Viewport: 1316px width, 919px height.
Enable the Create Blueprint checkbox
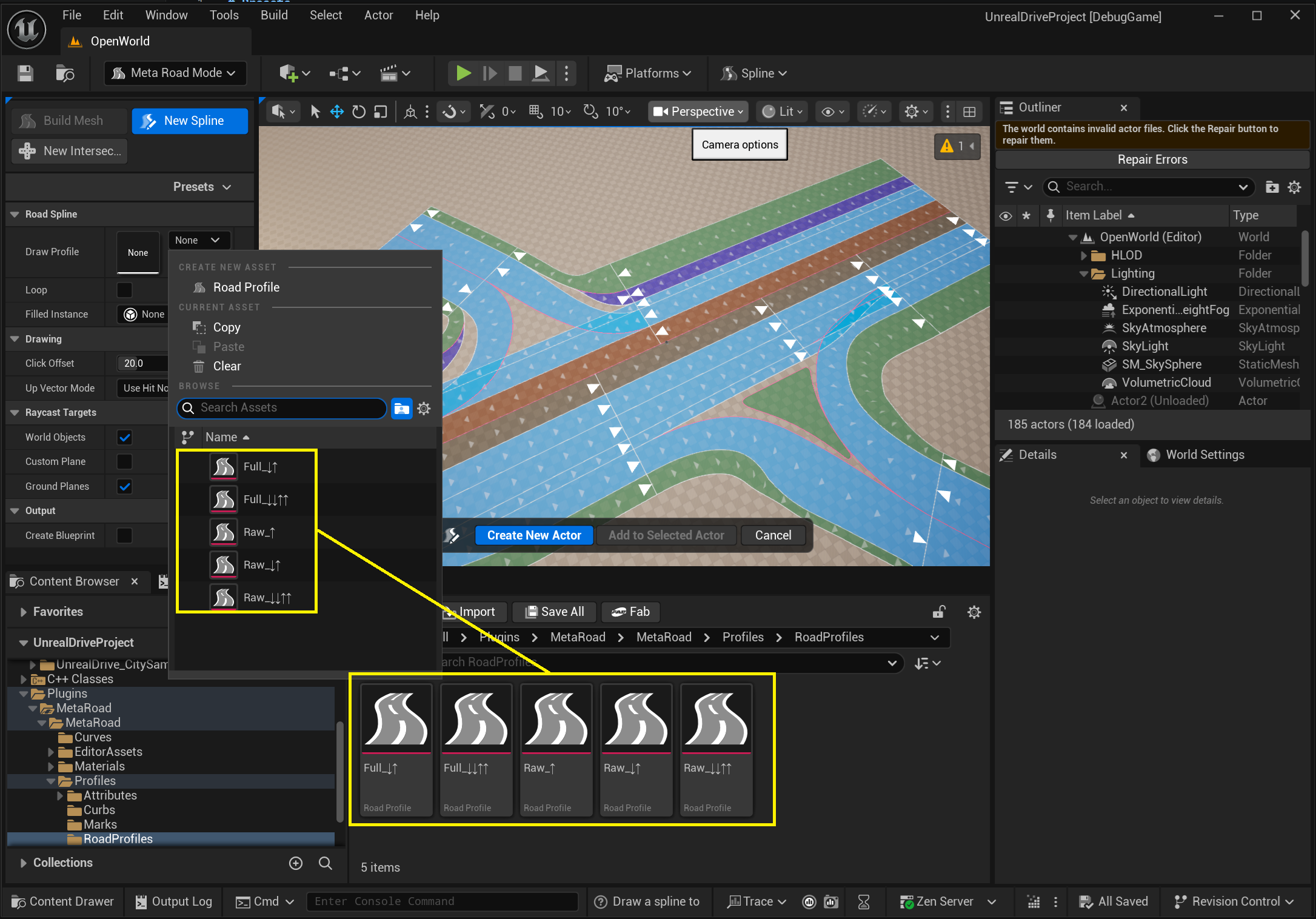(x=124, y=535)
